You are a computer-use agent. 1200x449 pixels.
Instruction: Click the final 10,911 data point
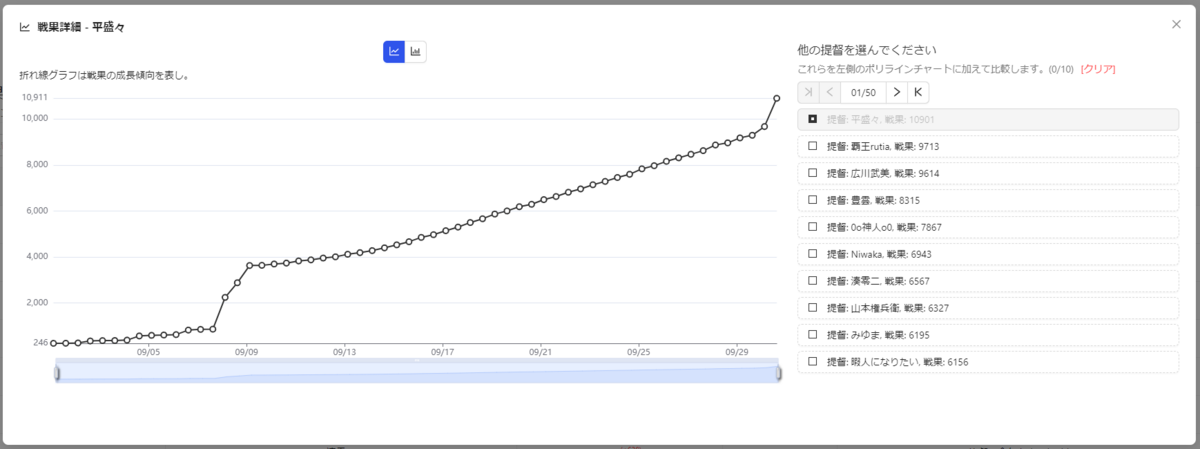[777, 97]
